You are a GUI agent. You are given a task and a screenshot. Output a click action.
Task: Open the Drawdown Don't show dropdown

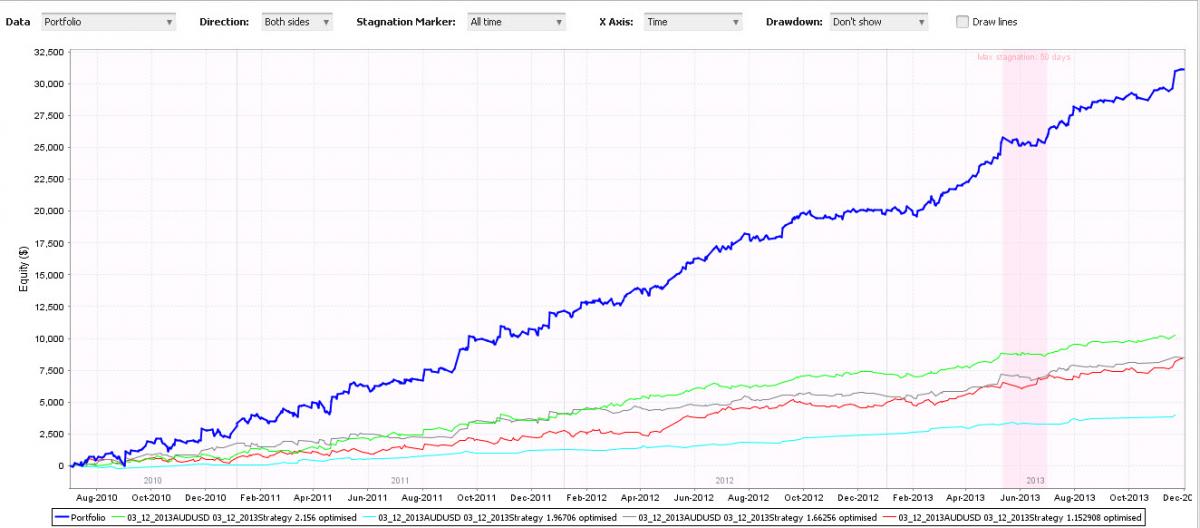coord(878,22)
